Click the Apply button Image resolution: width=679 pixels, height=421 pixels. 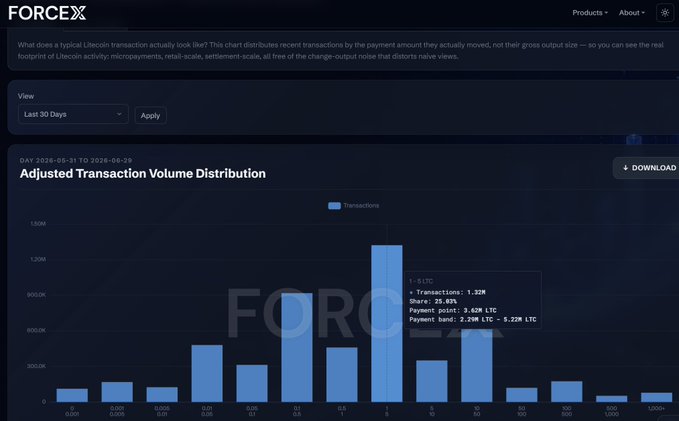[150, 116]
